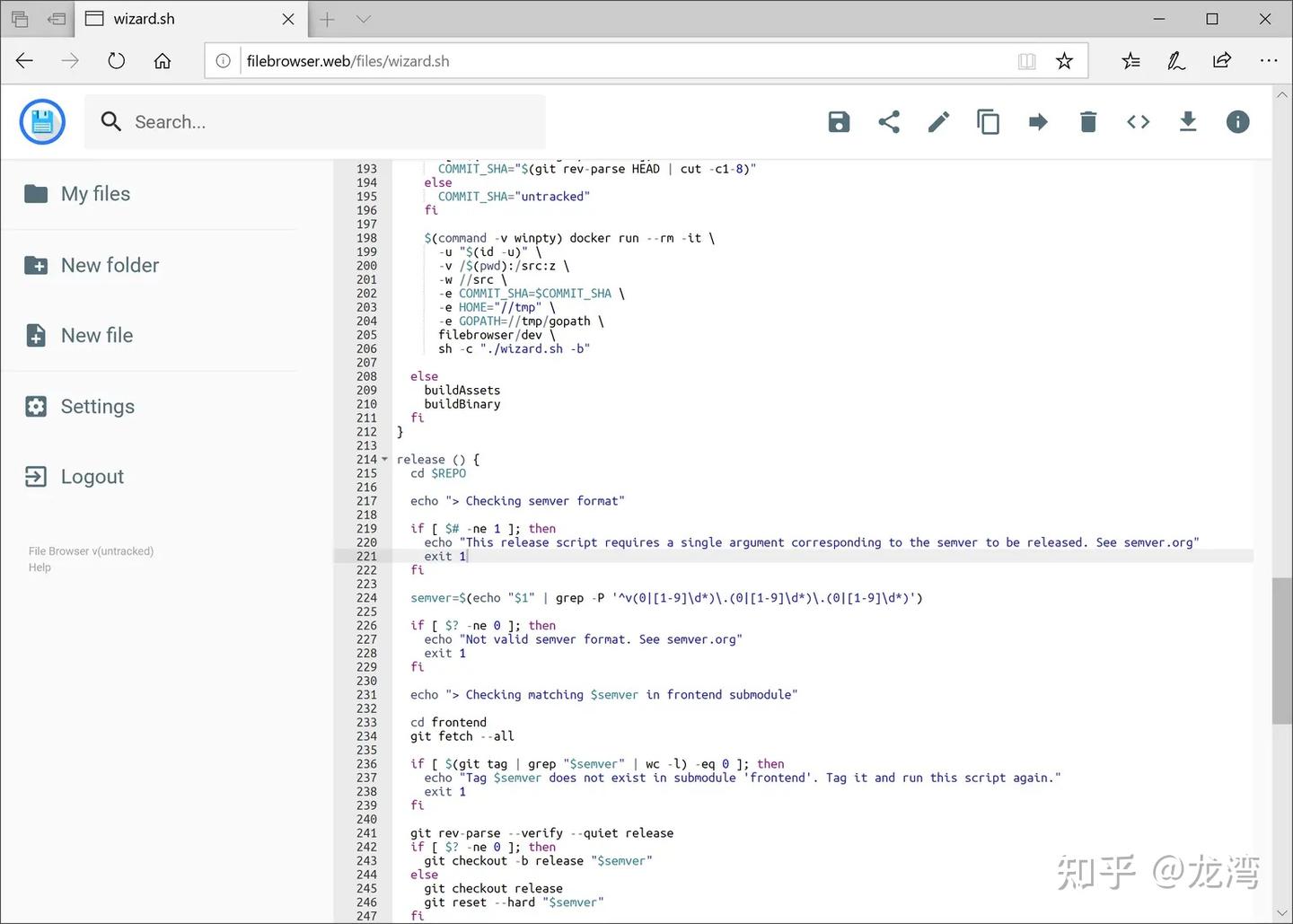The image size is (1293, 924).
Task: Toggle favorite star for this page
Action: pos(1065,60)
